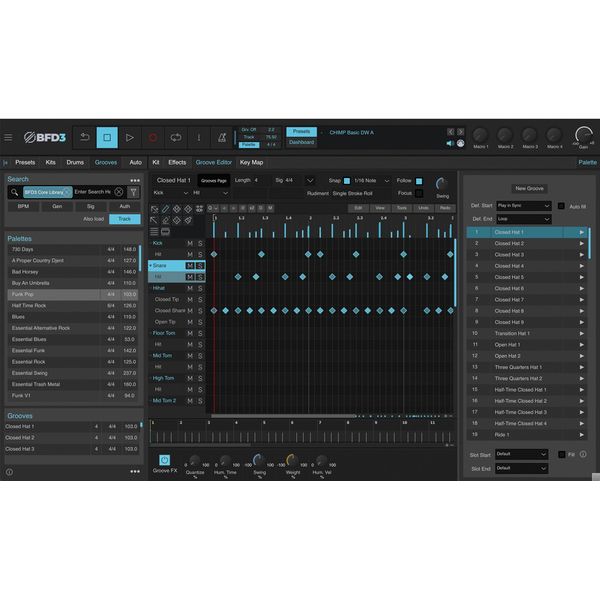Screen dimensions: 600x600
Task: Switch to the Presets browser tab
Action: pos(25,163)
